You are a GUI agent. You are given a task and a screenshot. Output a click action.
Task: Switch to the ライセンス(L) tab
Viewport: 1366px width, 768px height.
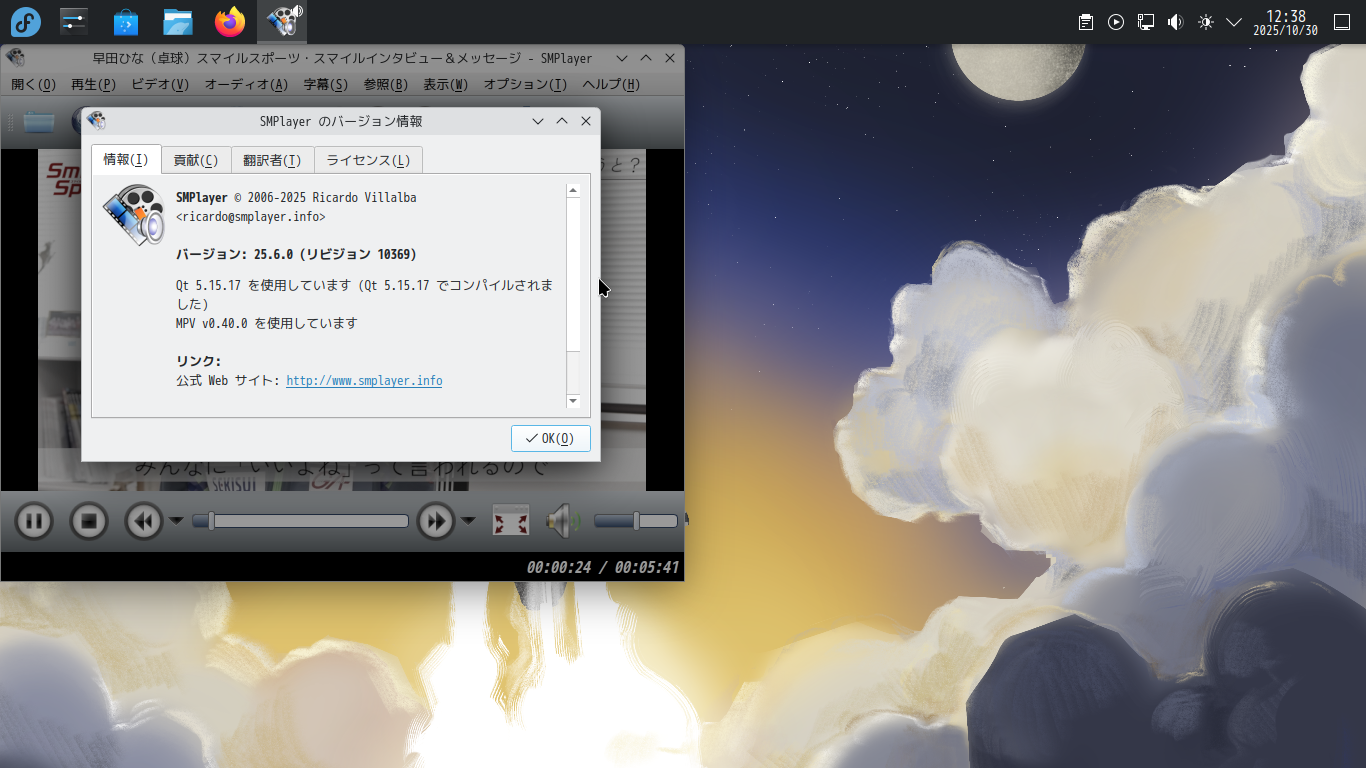(368, 160)
